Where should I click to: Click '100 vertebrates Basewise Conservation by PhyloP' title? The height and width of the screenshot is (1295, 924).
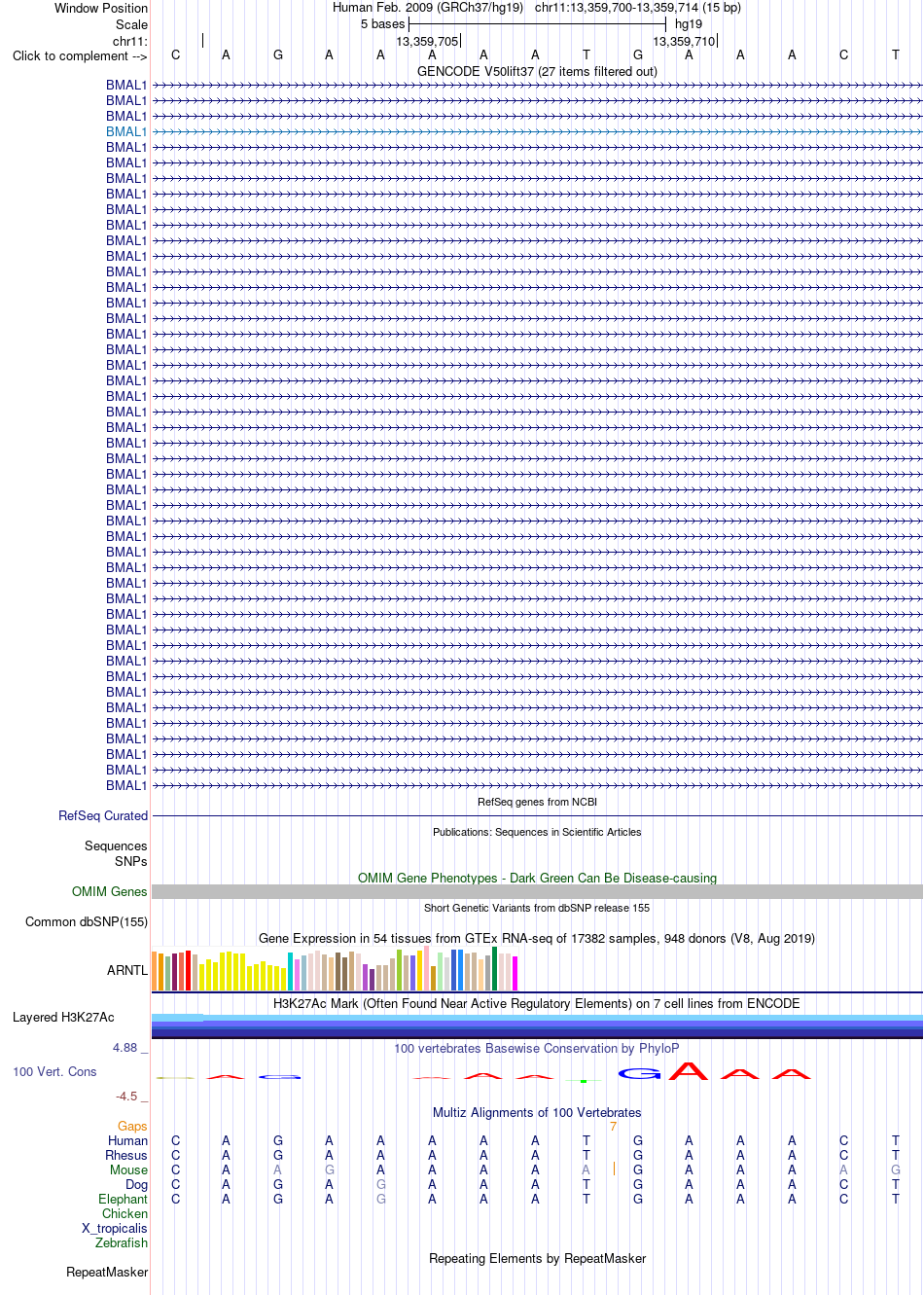click(x=537, y=1048)
